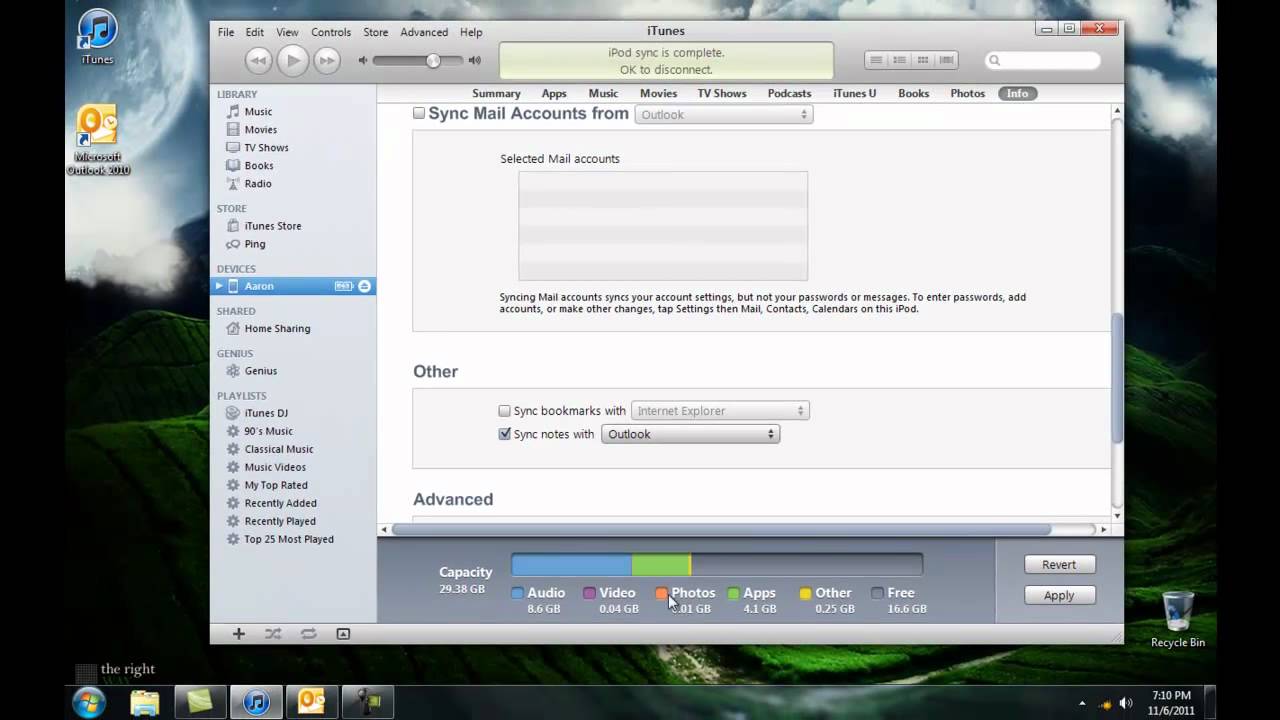Click the low volume speaker icon
1280x720 pixels.
coord(363,61)
